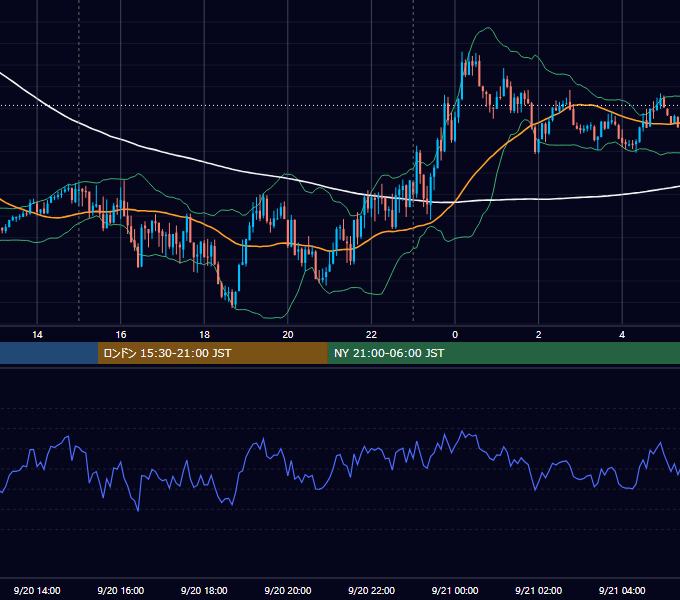Click the 9/20 14:00 time label
Screen dimensions: 680x600
[x=37, y=590]
